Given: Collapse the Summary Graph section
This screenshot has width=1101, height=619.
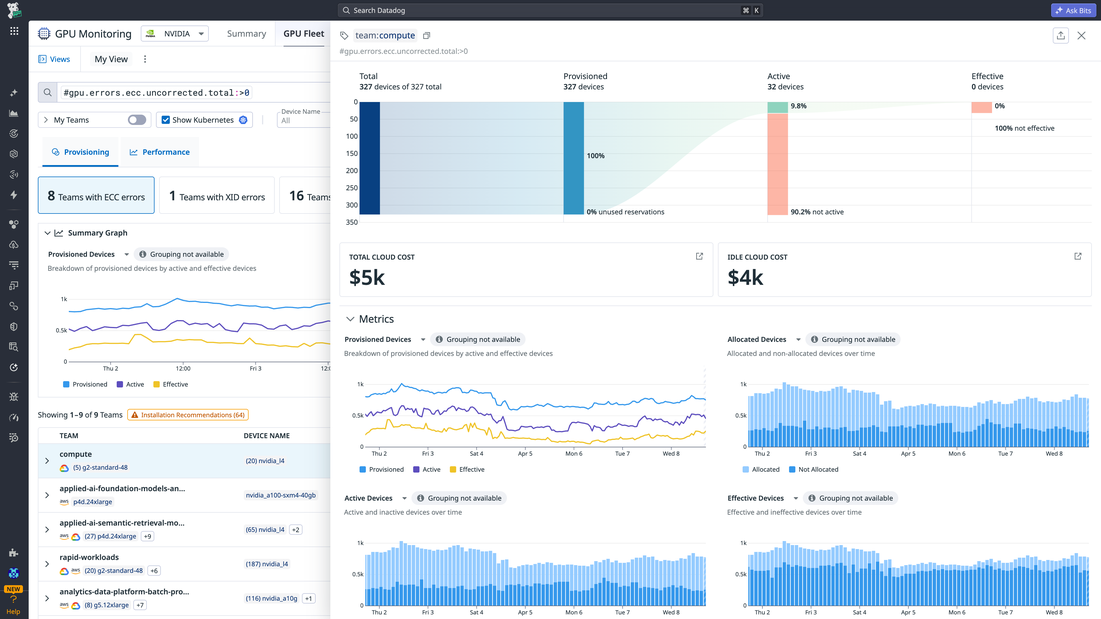Looking at the screenshot, I should click(48, 233).
